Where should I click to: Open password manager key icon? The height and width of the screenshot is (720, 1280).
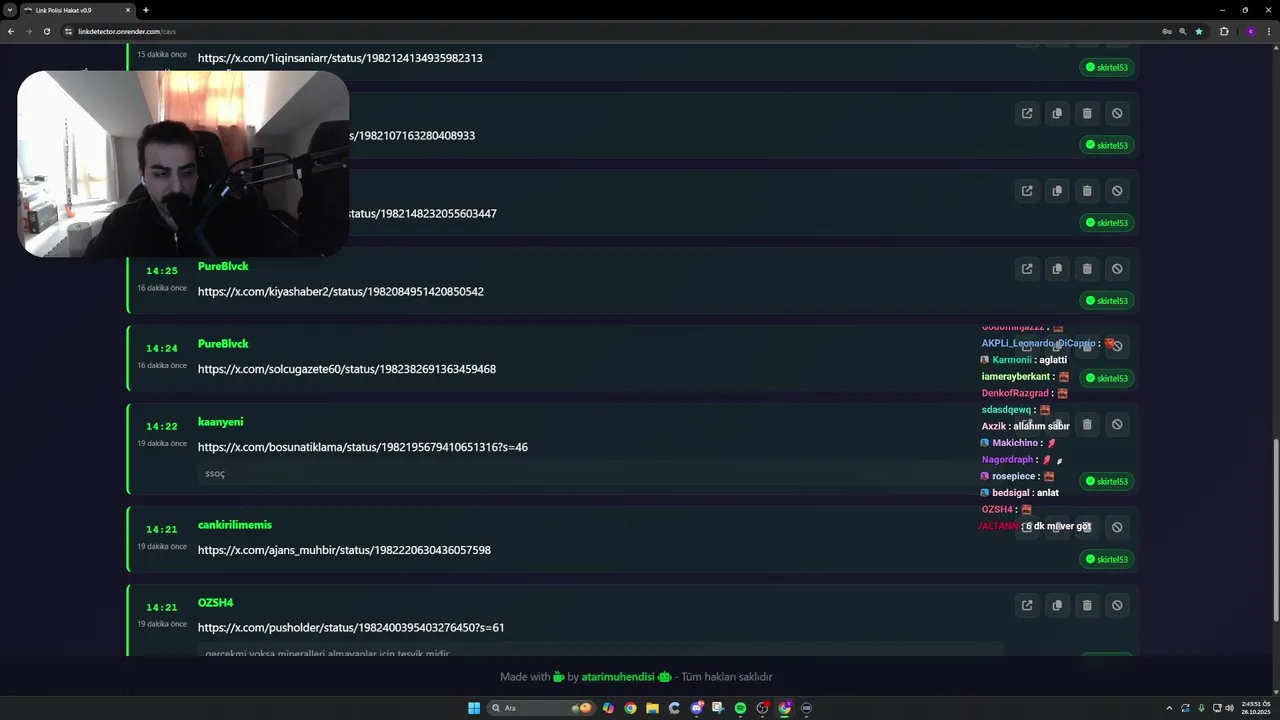1167,31
